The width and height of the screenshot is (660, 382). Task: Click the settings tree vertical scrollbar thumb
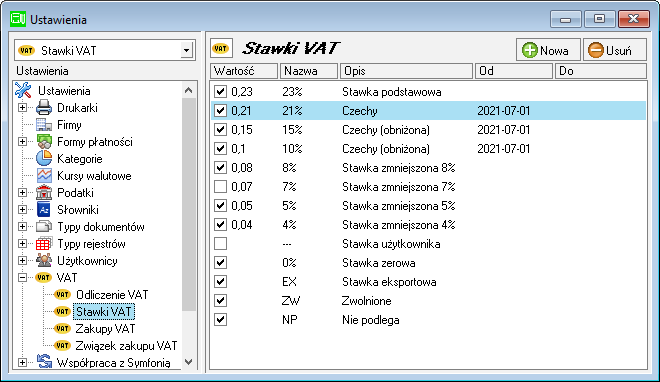189,204
